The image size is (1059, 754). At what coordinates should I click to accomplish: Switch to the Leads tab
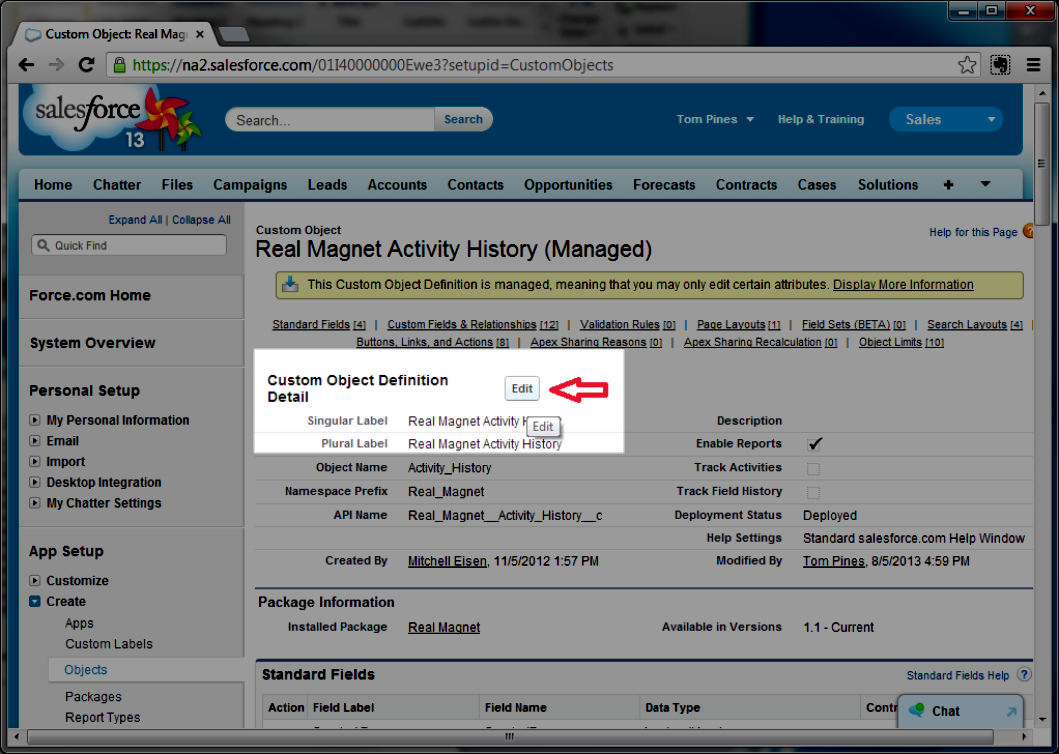point(328,184)
